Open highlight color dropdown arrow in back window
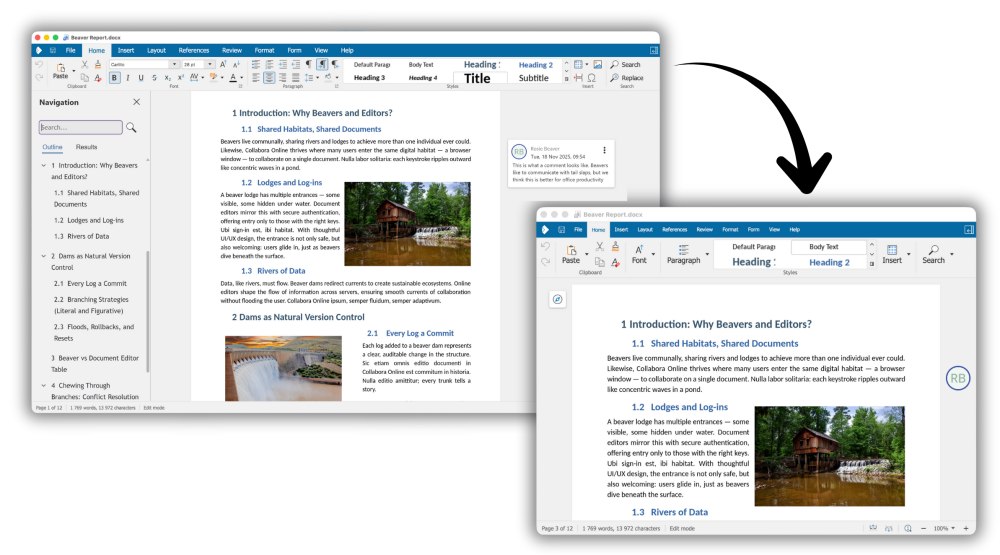The height and width of the screenshot is (555, 1000). pyautogui.click(x=222, y=78)
